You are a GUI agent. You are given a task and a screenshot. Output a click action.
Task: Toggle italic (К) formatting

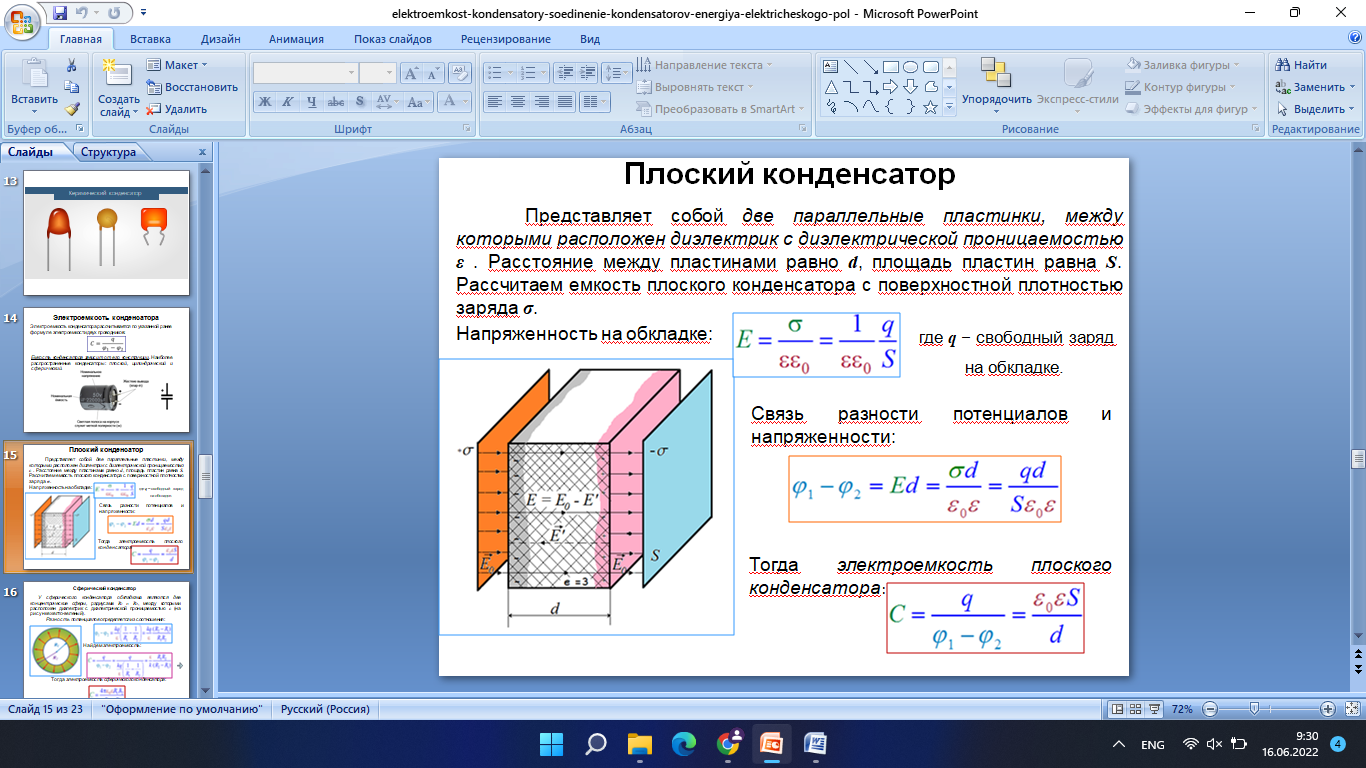(x=288, y=101)
